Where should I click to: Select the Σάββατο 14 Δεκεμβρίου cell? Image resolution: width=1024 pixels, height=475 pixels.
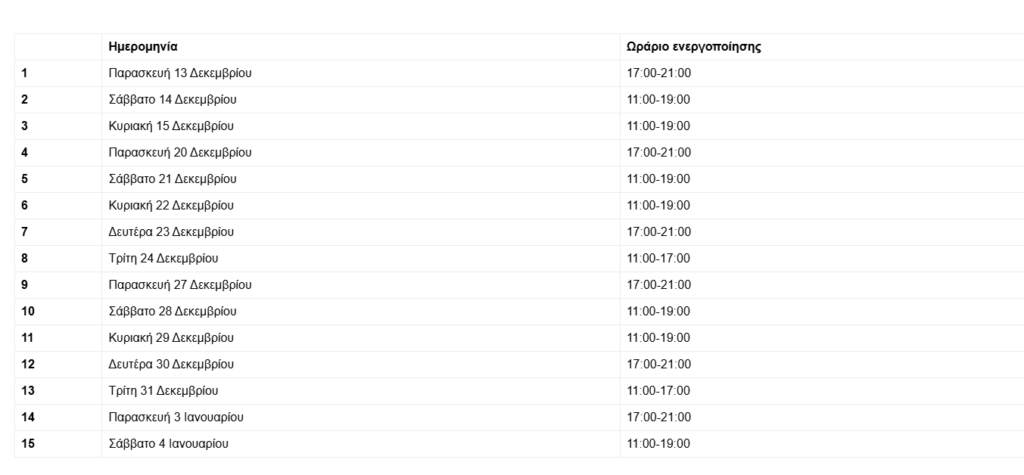point(173,100)
